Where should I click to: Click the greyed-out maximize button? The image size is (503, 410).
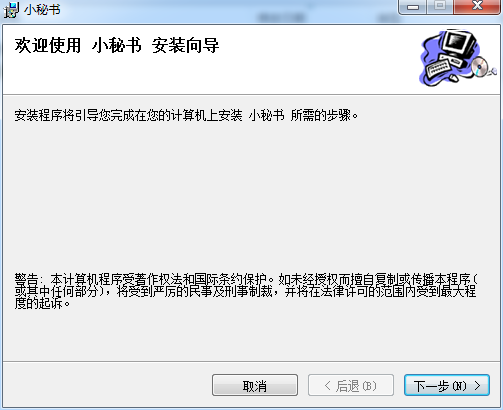(440, 6)
